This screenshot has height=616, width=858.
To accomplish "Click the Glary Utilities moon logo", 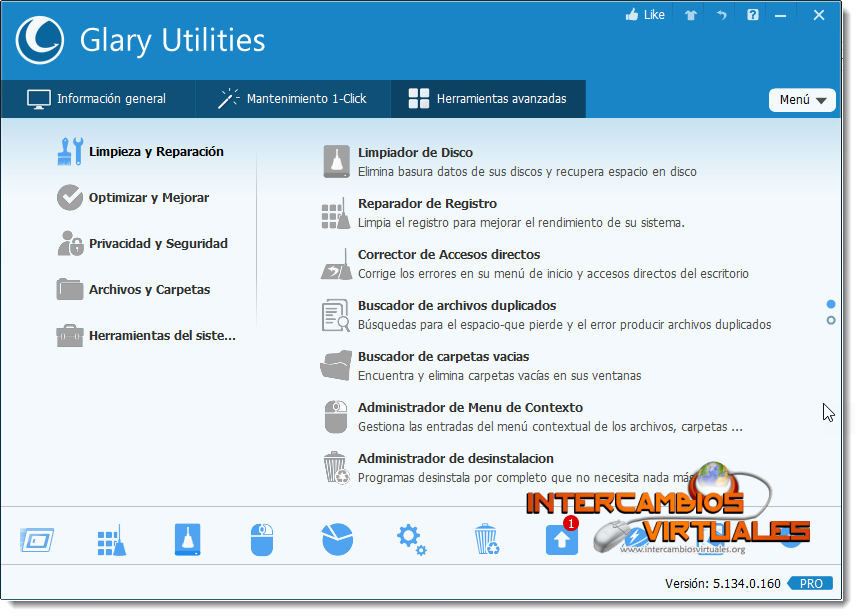I will click(39, 40).
